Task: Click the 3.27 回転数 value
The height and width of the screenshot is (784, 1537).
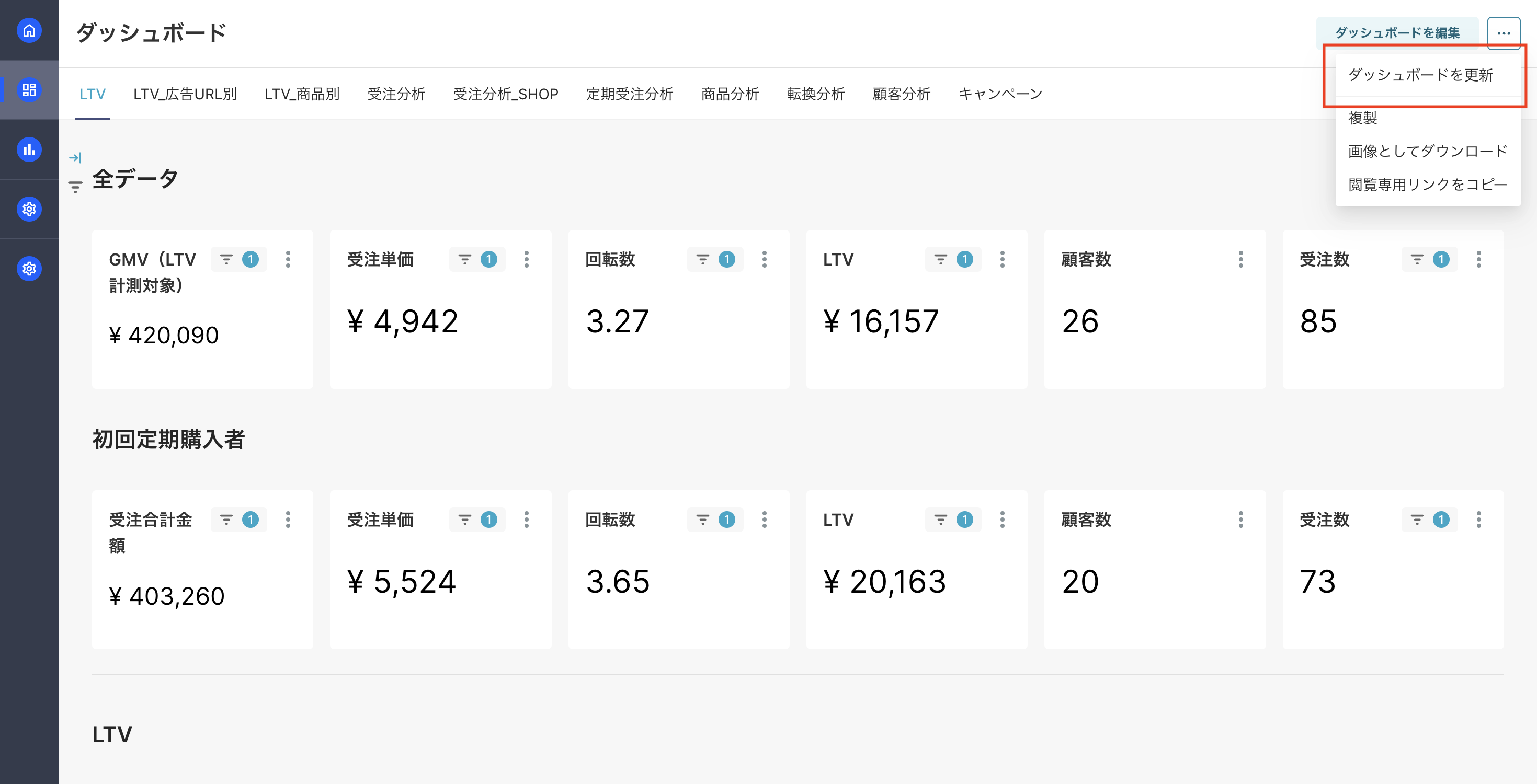Action: point(617,321)
